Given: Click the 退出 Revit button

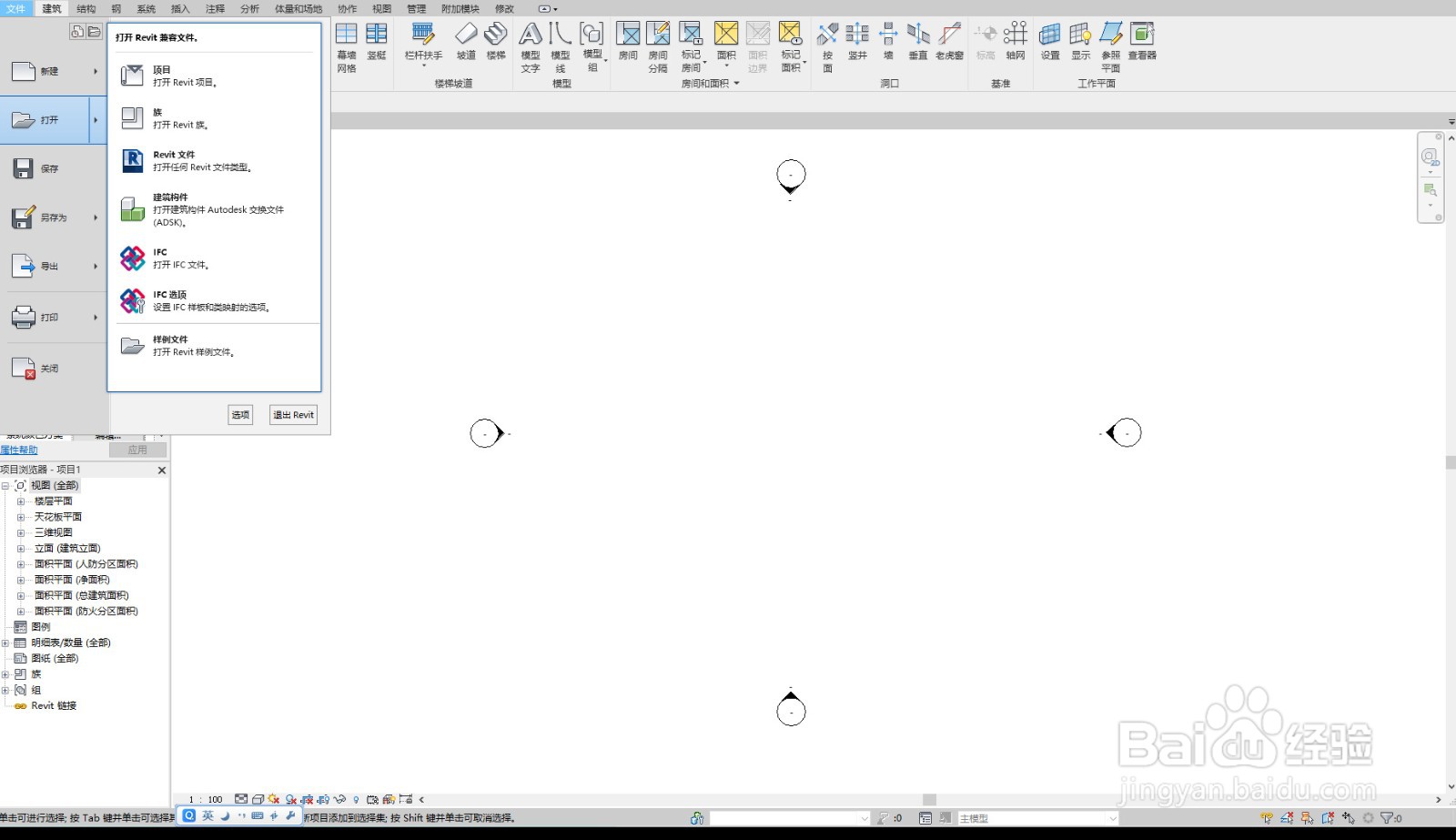Looking at the screenshot, I should pyautogui.click(x=293, y=414).
